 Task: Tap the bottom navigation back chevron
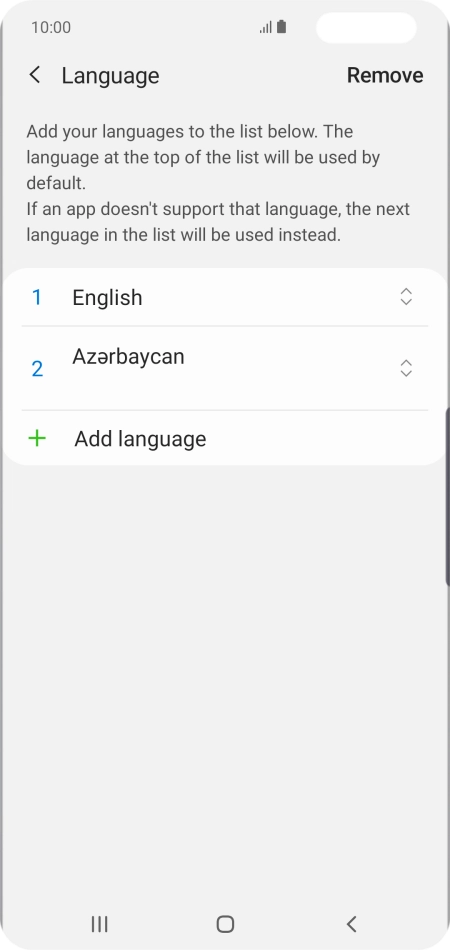click(351, 924)
